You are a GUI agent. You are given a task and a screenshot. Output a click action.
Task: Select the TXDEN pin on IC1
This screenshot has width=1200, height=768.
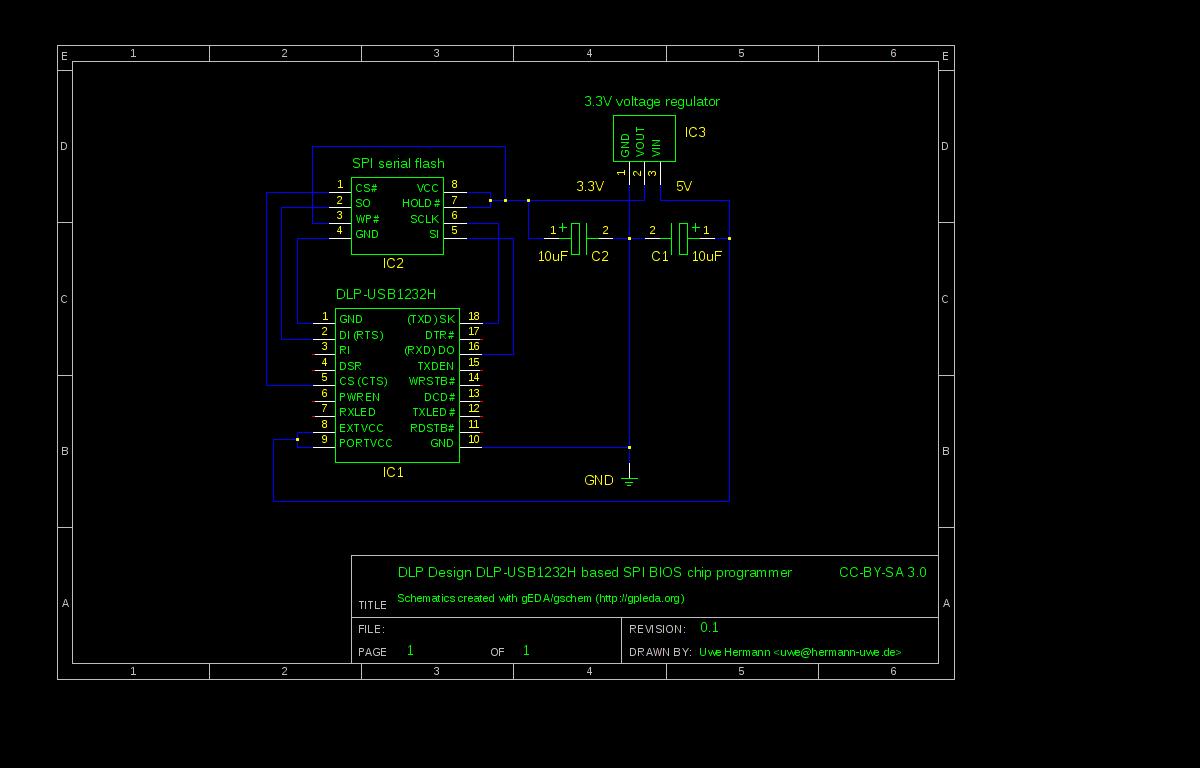(435, 366)
